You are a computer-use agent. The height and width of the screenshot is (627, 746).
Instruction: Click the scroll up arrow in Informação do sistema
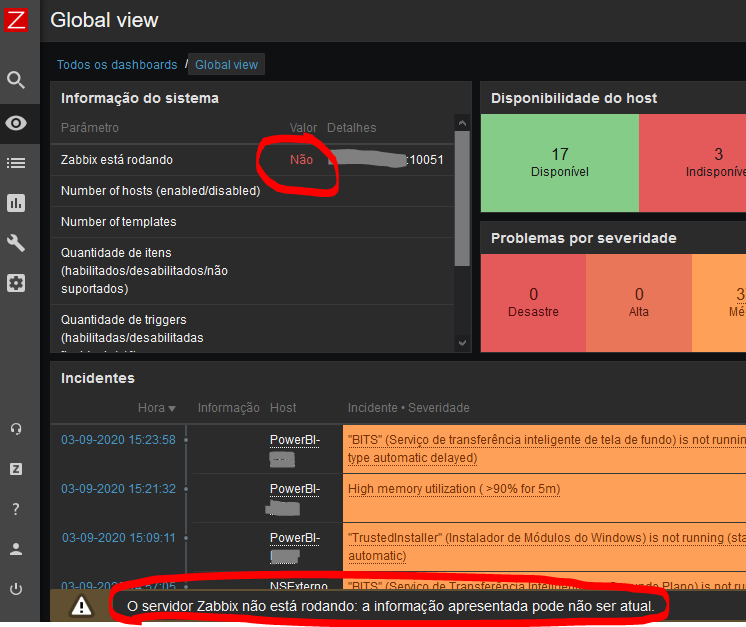point(462,123)
